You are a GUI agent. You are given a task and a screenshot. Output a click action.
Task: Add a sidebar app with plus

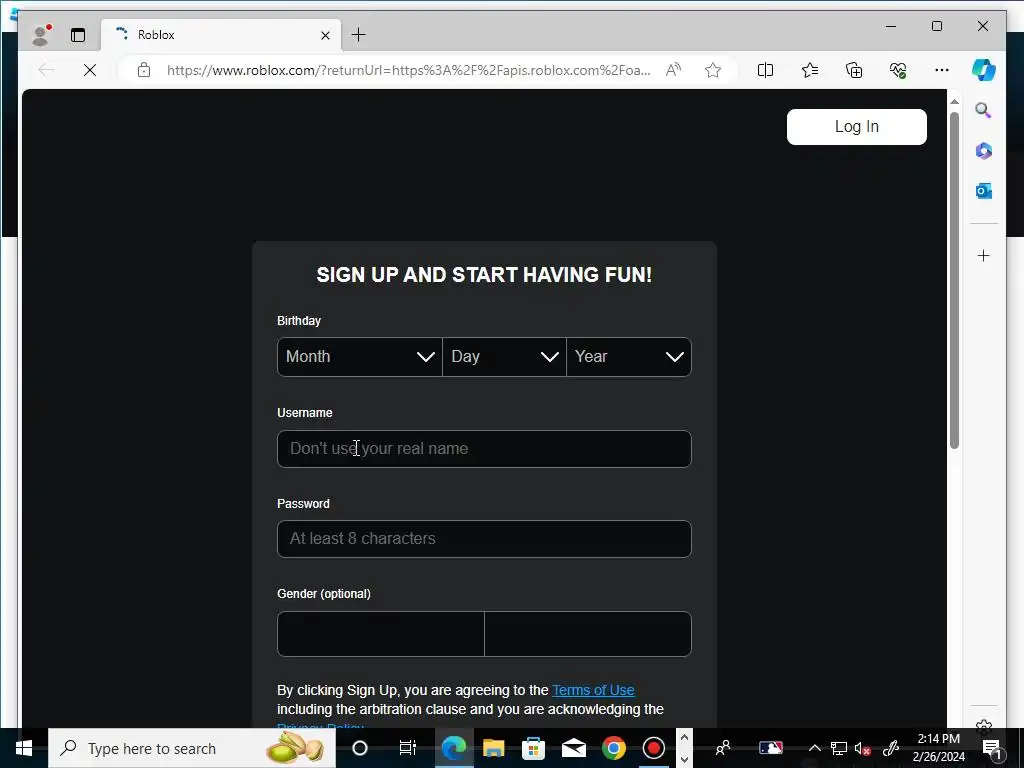984,255
